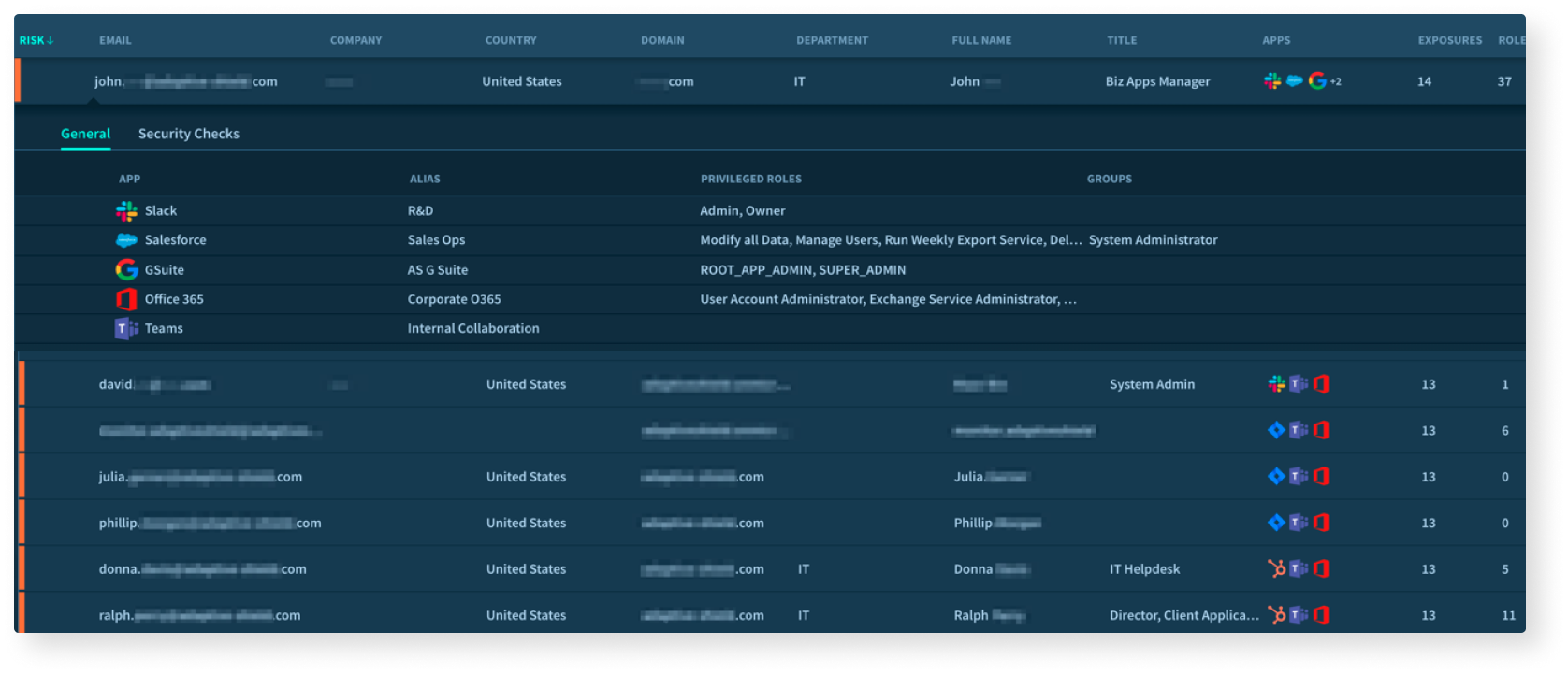Click the Exposures column header
Image resolution: width=1568 pixels, height=675 pixels.
[1449, 40]
